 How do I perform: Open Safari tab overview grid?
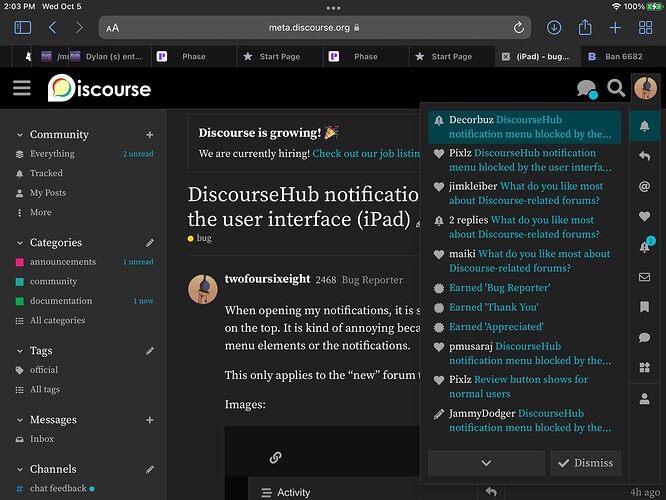click(x=645, y=28)
